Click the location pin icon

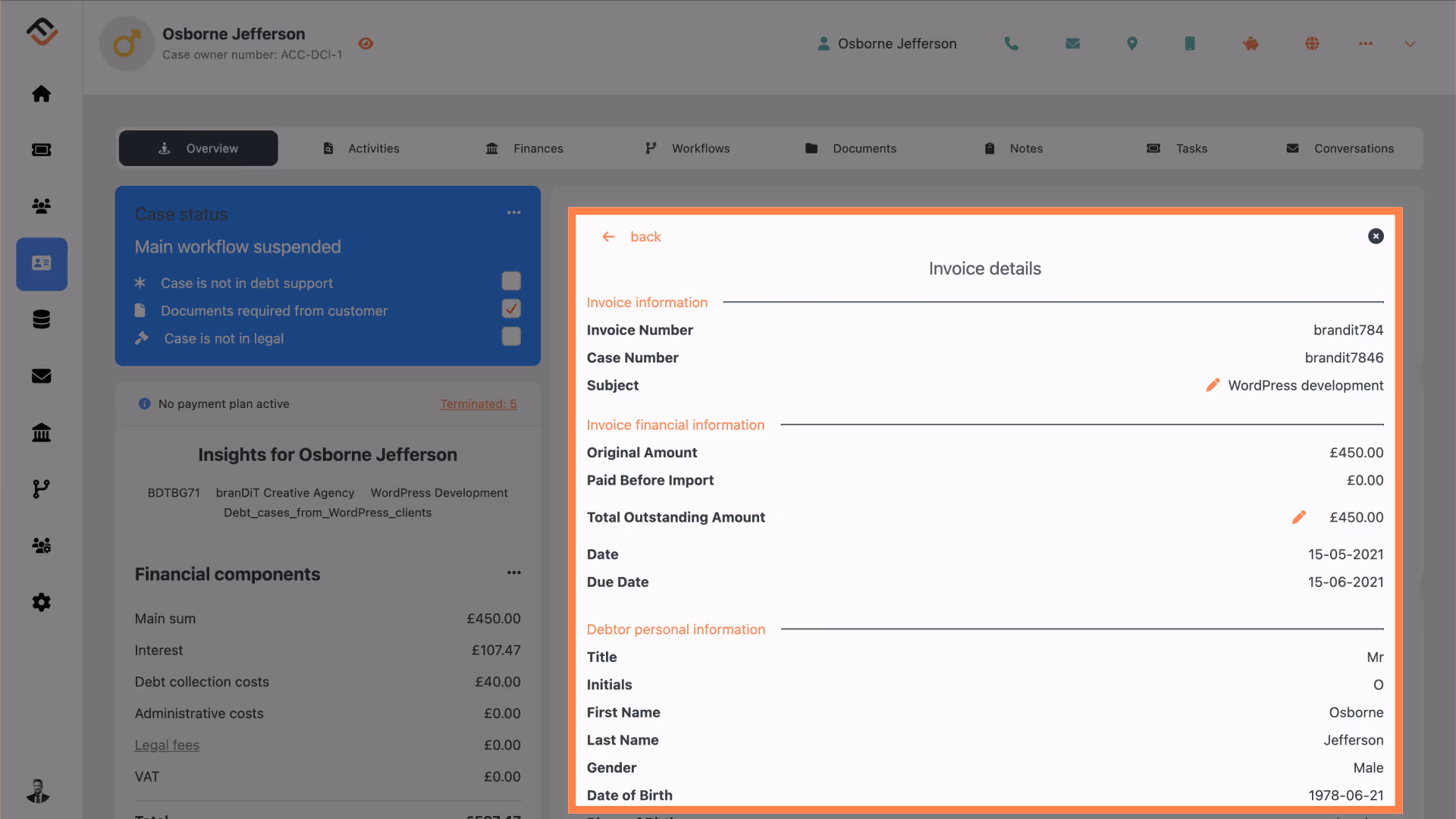pyautogui.click(x=1131, y=44)
